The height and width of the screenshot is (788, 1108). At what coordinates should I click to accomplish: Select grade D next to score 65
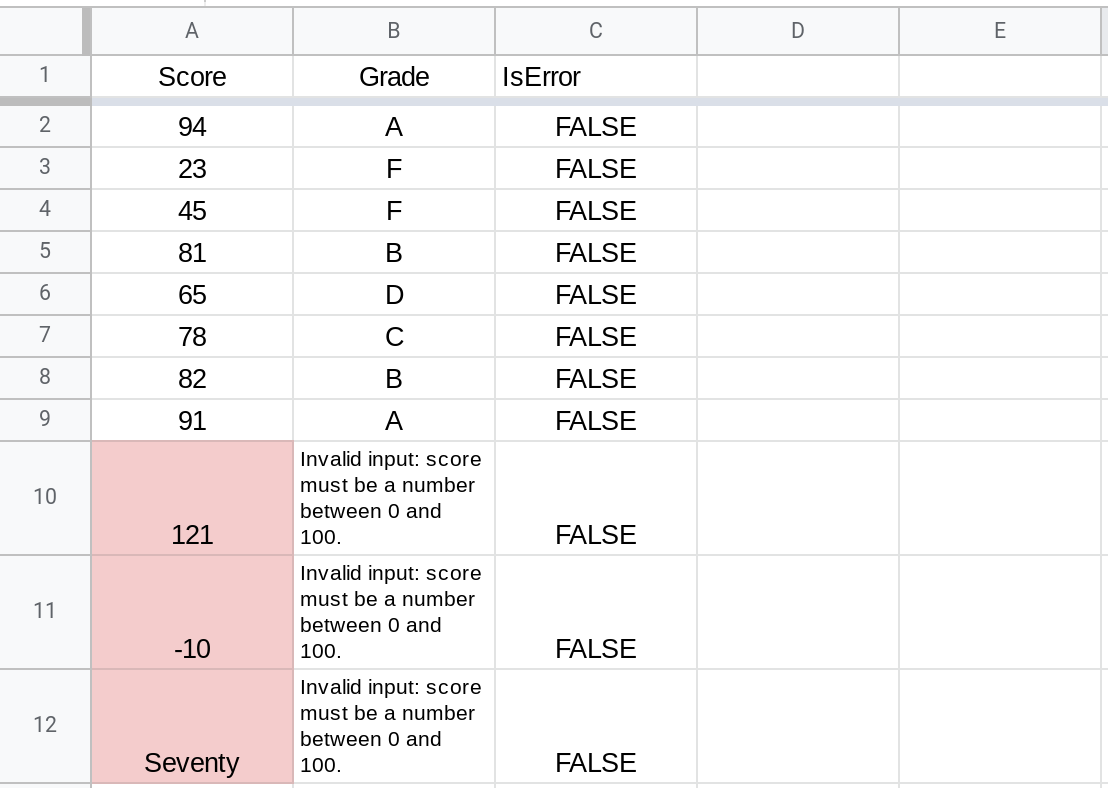394,294
